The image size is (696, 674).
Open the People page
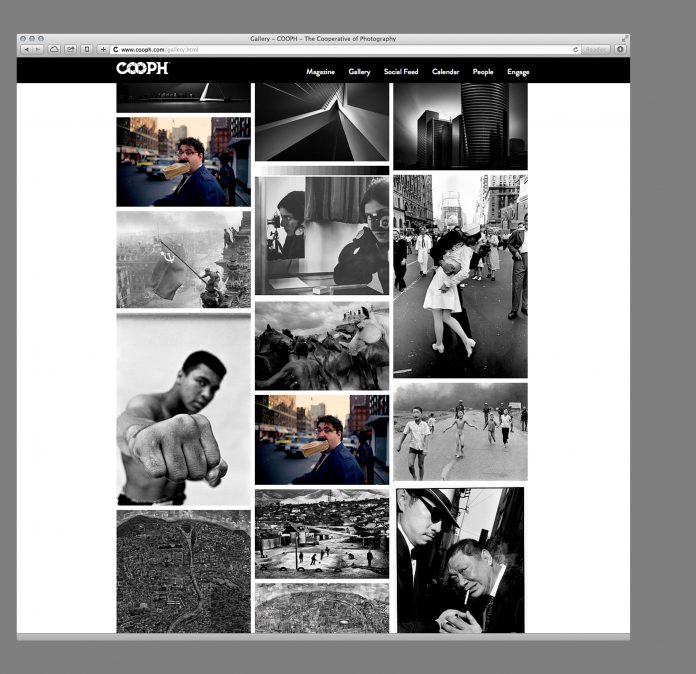(483, 72)
